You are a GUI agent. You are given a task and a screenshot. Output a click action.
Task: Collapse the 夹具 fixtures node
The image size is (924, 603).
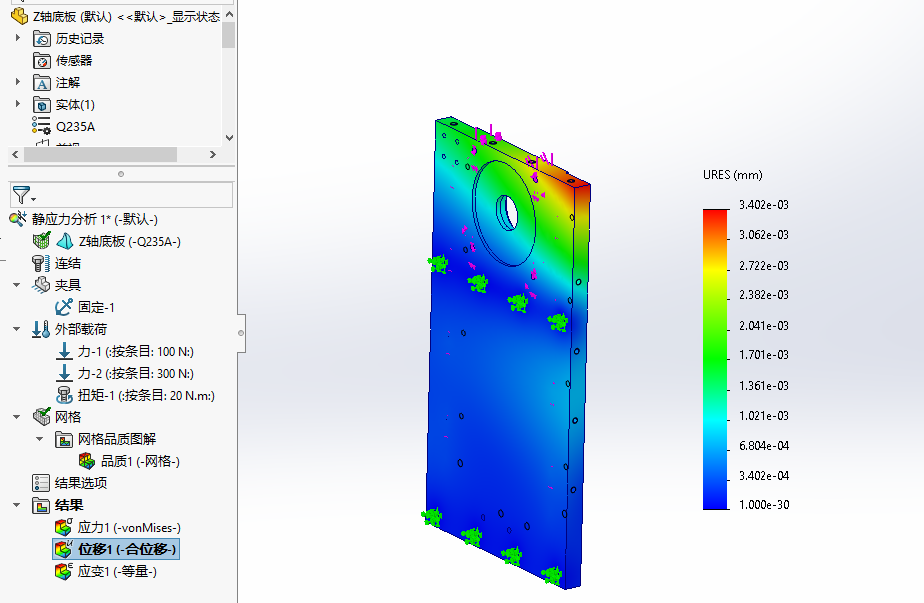tap(16, 285)
